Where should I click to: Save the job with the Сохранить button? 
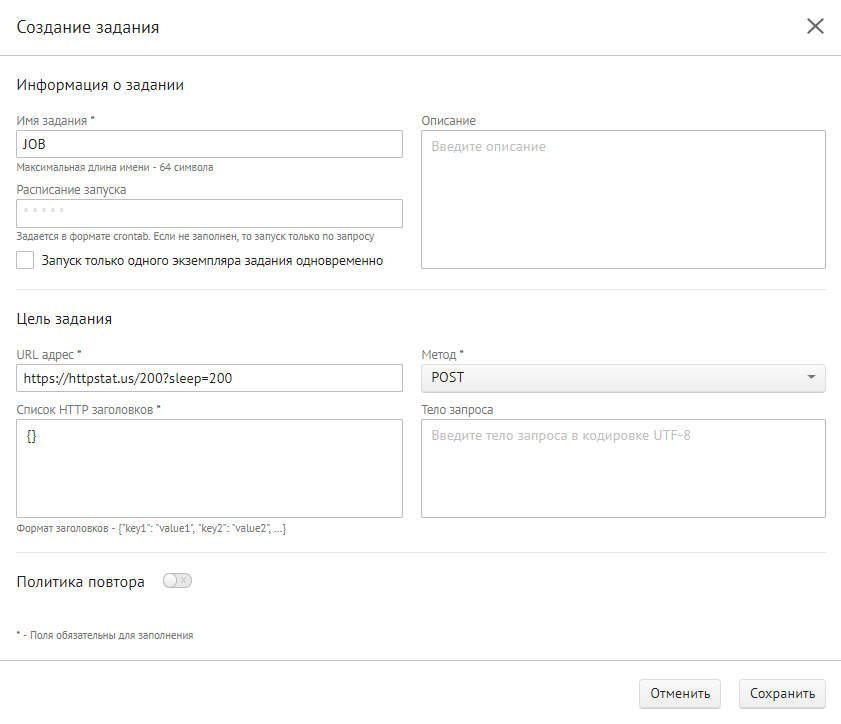(782, 693)
